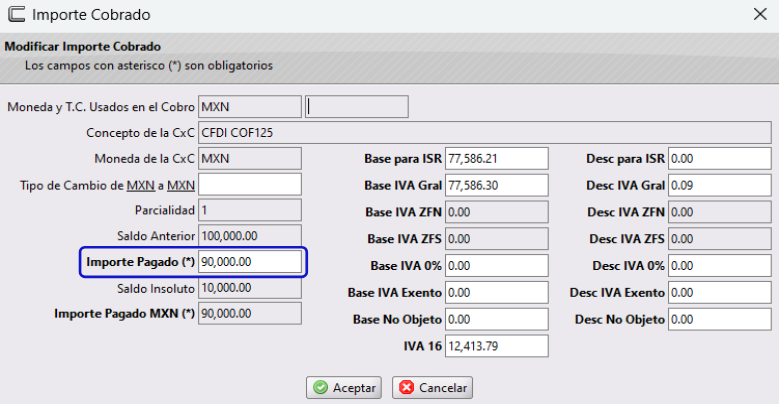Screen dimensions: 779x404
Task: Click the Base IVA 0% field
Action: point(497,266)
